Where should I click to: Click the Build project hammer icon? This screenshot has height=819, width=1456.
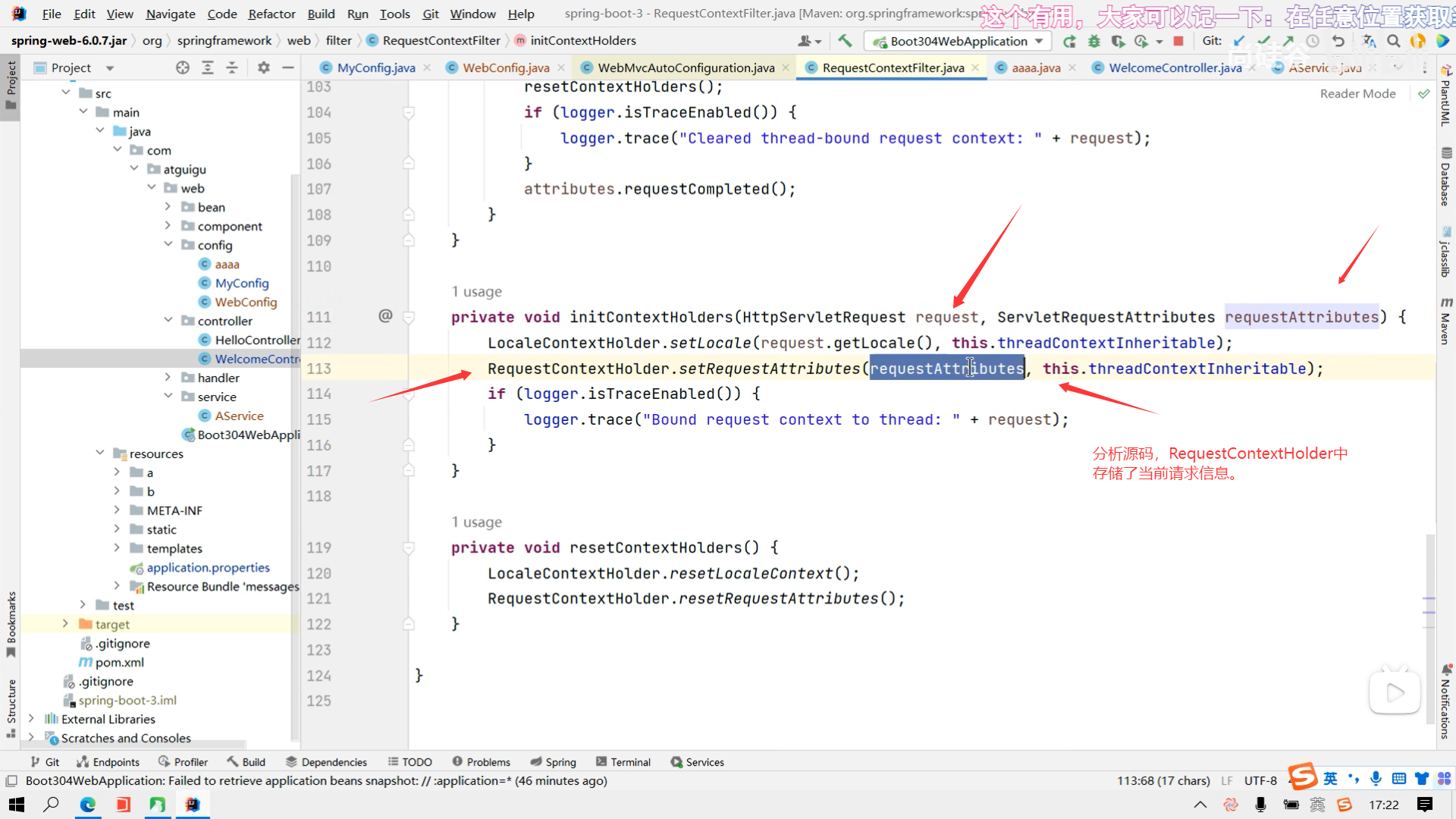[845, 41]
